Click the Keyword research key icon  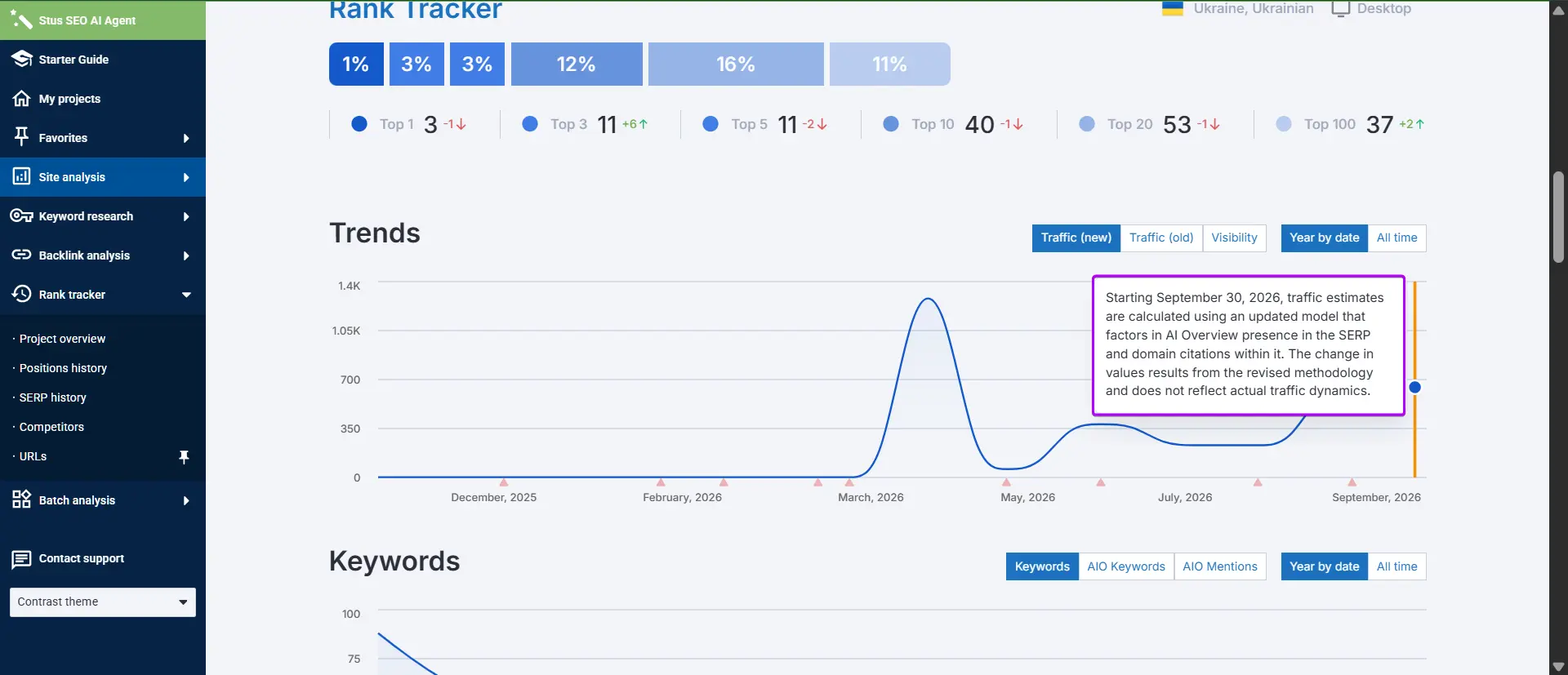coord(22,216)
